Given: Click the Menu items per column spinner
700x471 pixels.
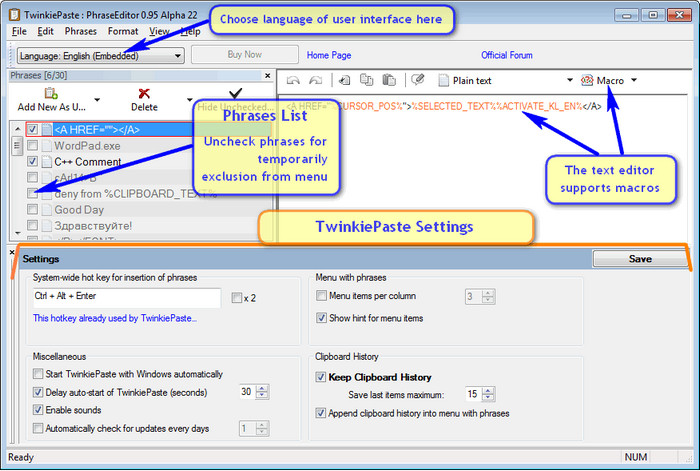Looking at the screenshot, I should coord(488,296).
